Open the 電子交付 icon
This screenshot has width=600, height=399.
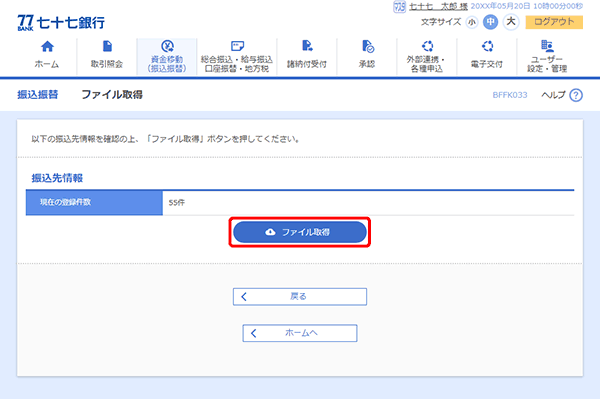[x=487, y=46]
